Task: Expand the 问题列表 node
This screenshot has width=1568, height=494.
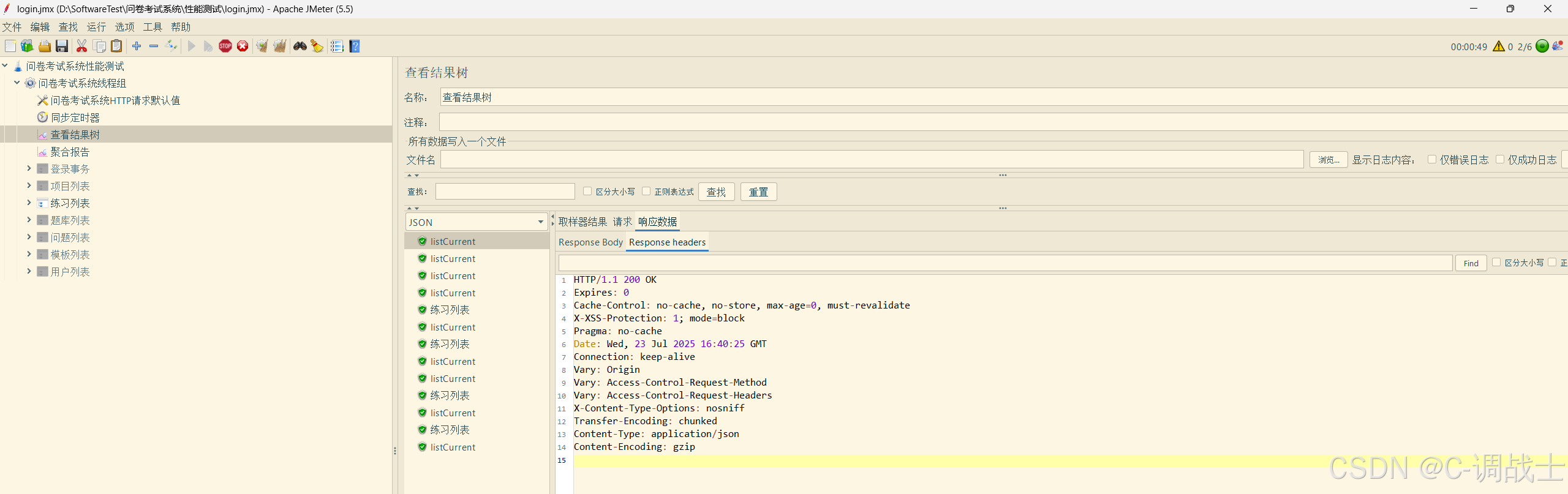Action: 29,237
